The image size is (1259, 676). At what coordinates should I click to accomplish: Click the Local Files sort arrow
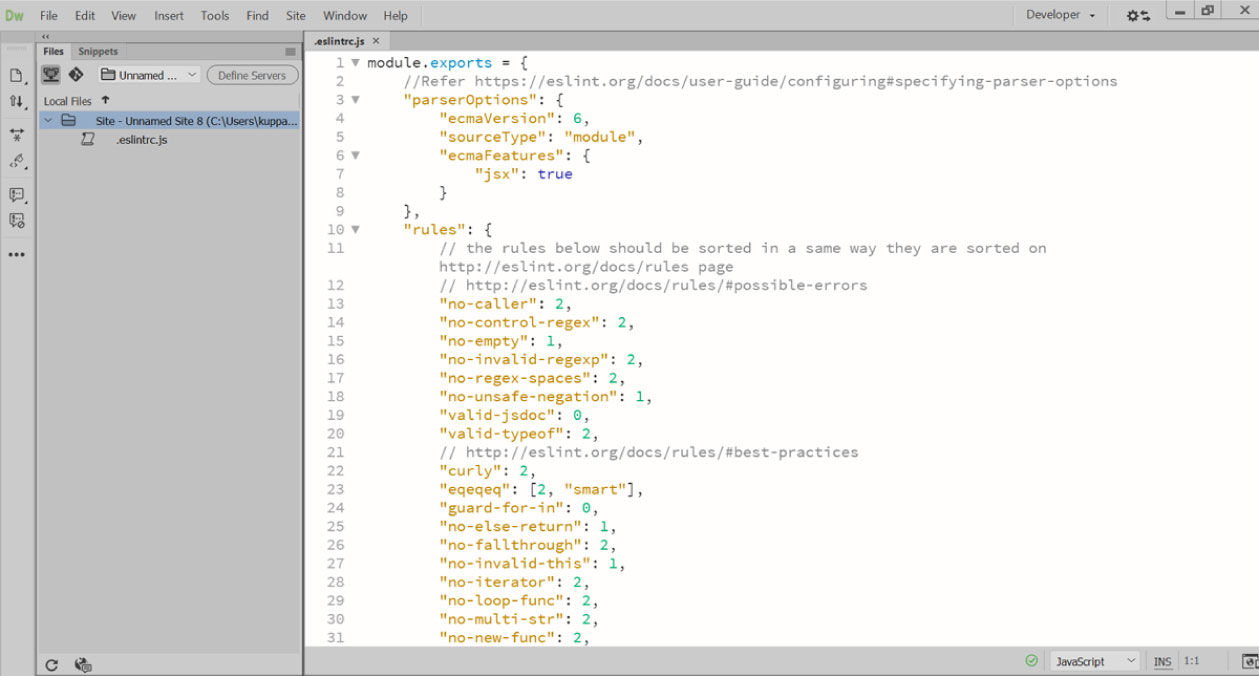point(105,100)
